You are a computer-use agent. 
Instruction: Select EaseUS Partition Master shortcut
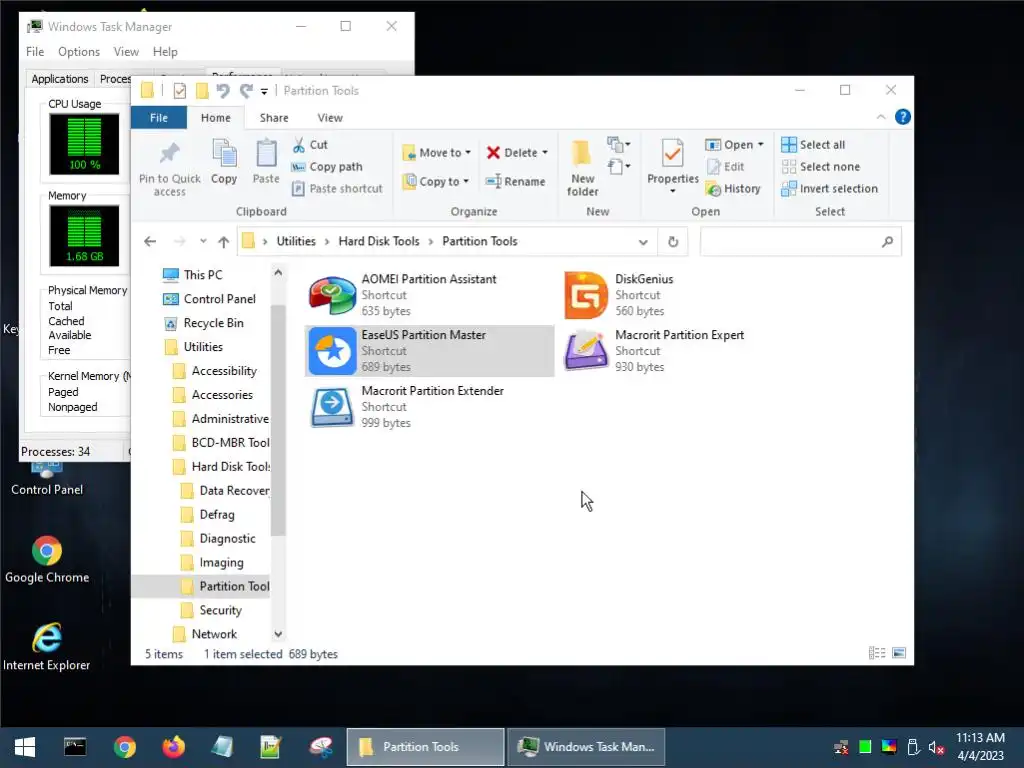click(428, 351)
